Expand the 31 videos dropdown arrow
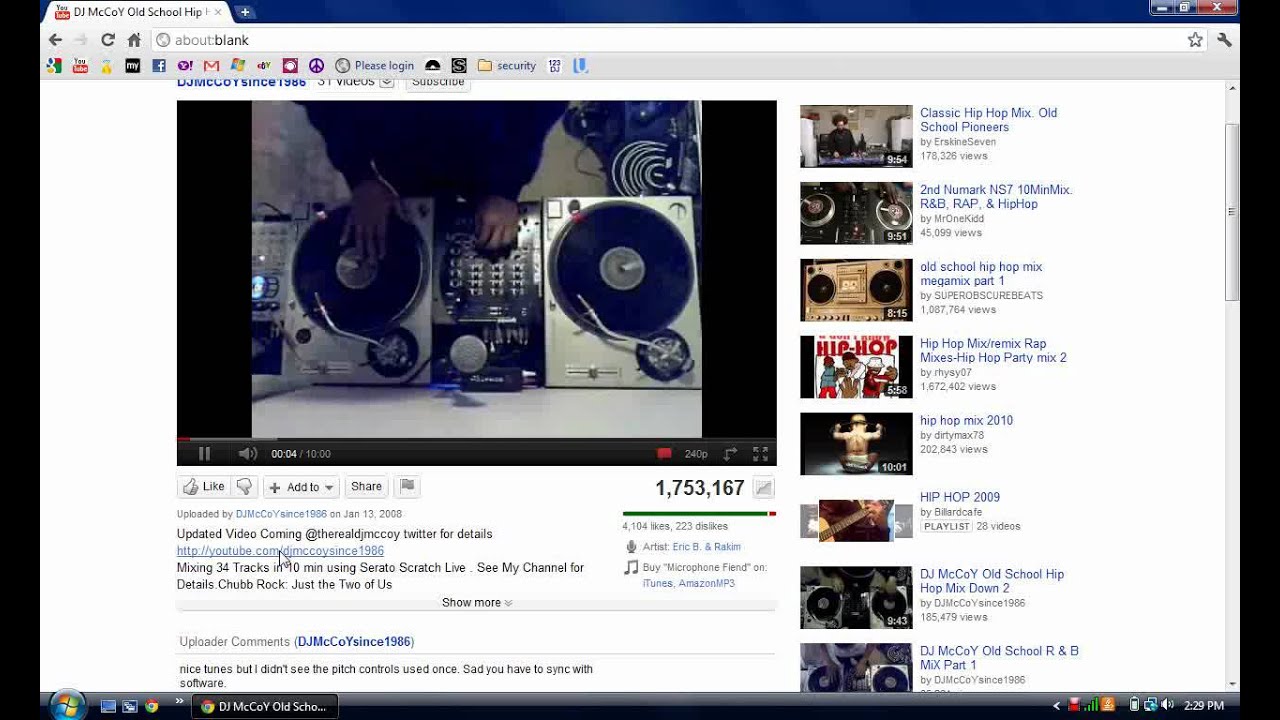 pos(387,82)
